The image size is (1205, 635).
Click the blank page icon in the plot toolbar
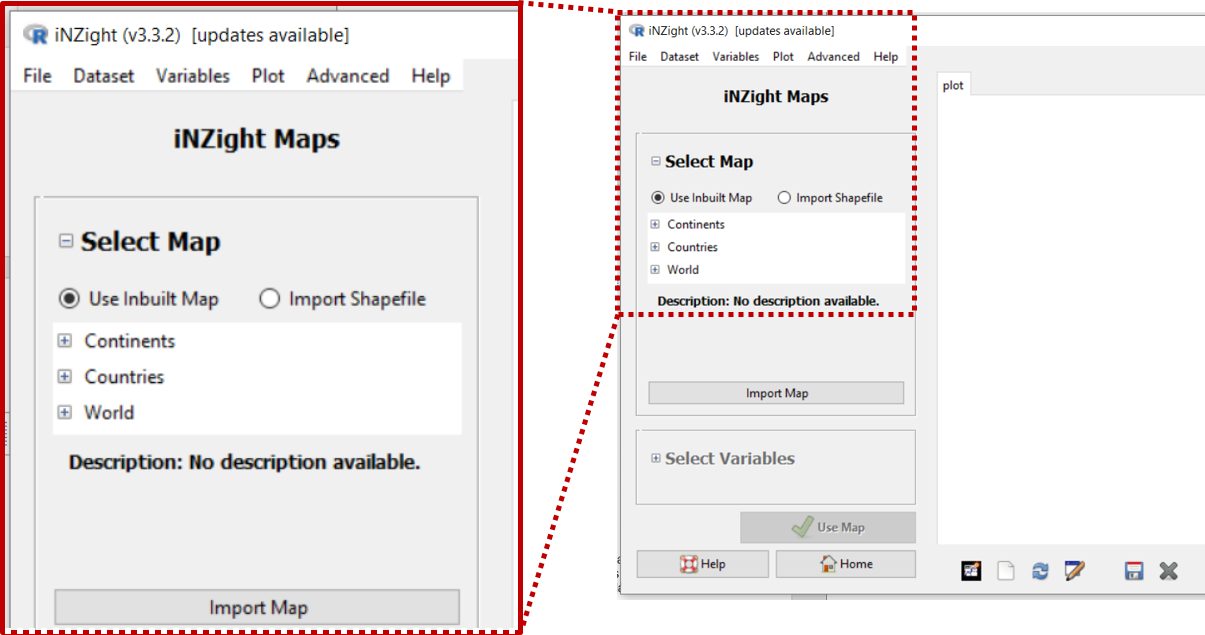pos(1005,571)
